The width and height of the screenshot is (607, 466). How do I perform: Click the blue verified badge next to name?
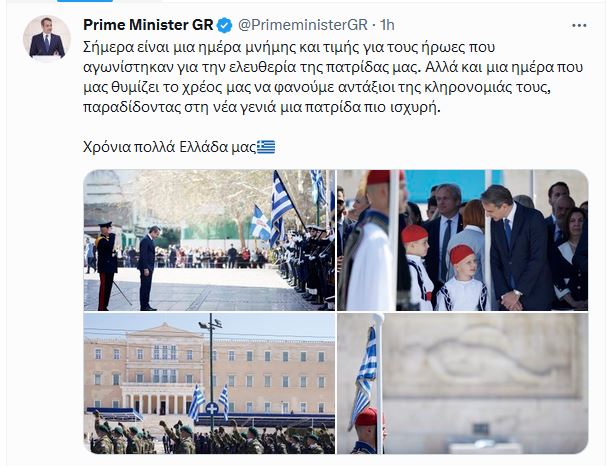tap(224, 25)
